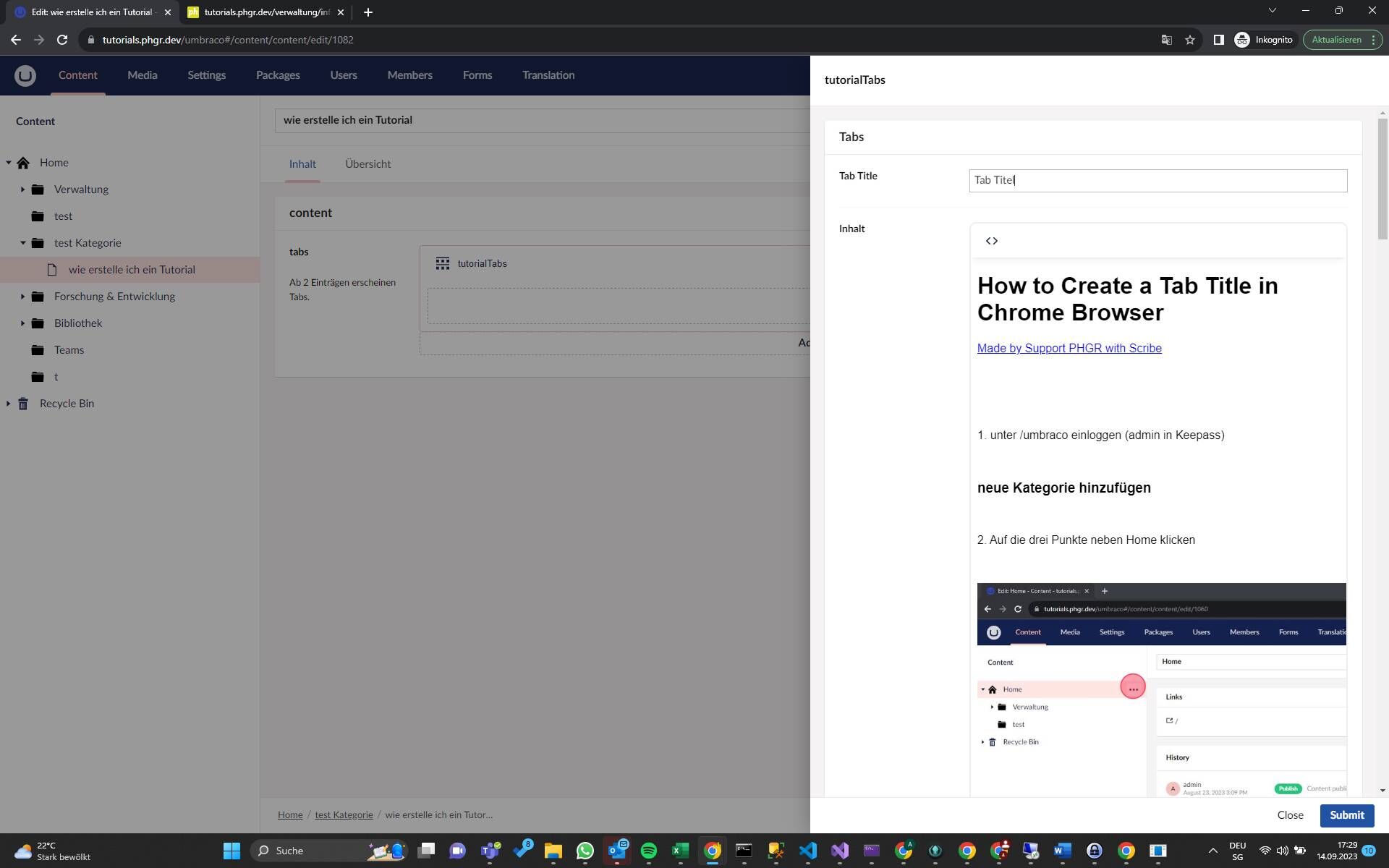
Task: Open code view in the Inhalt editor
Action: click(991, 240)
